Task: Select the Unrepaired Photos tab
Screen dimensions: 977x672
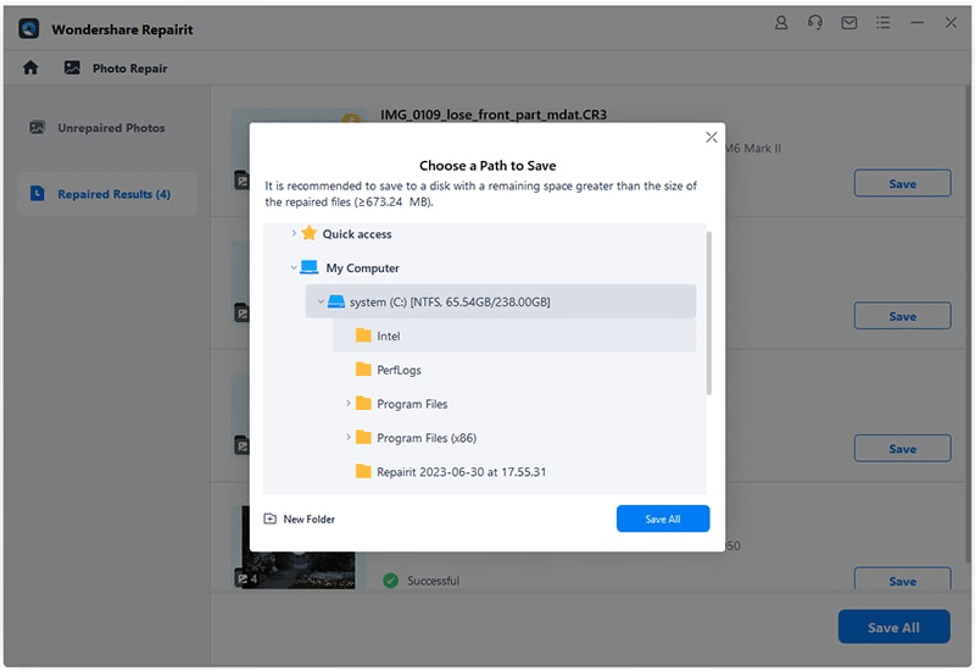Action: (x=110, y=128)
